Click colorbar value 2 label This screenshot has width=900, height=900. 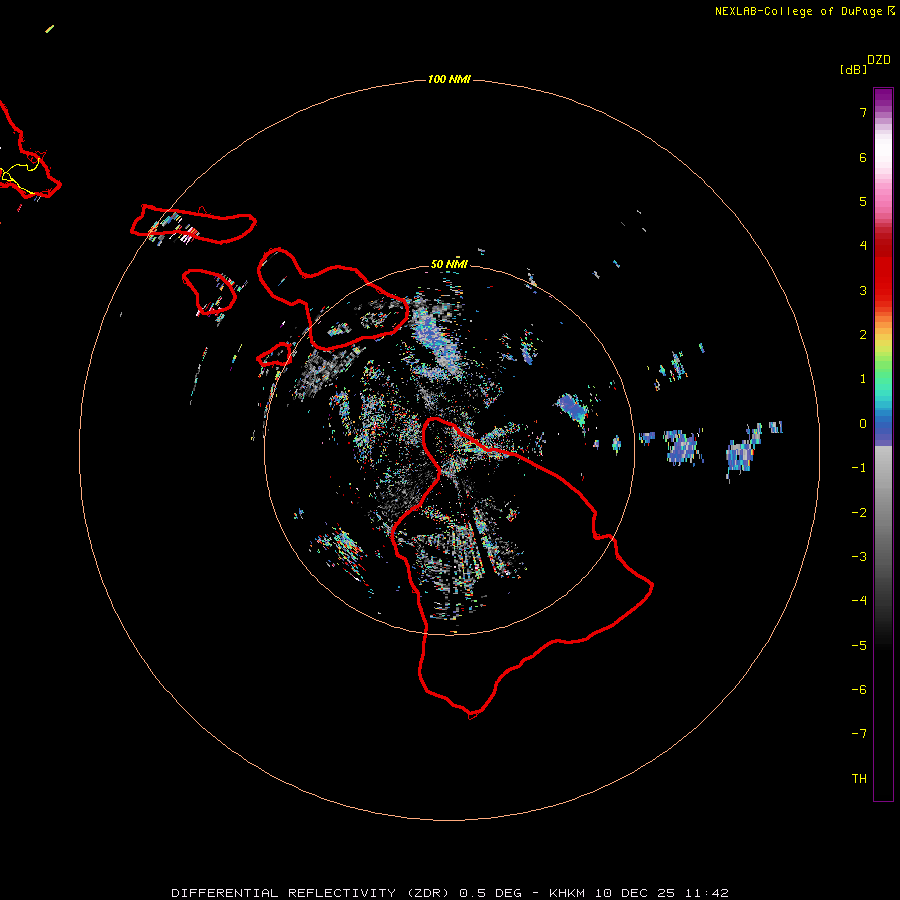click(863, 335)
